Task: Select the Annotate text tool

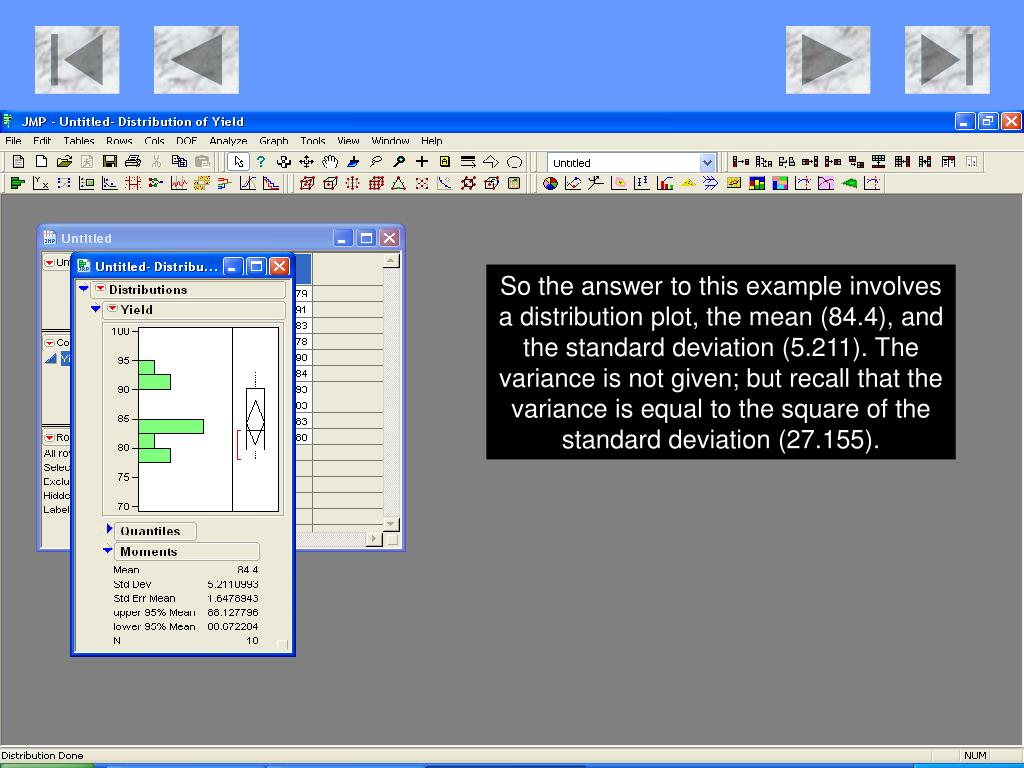Action: (x=445, y=161)
